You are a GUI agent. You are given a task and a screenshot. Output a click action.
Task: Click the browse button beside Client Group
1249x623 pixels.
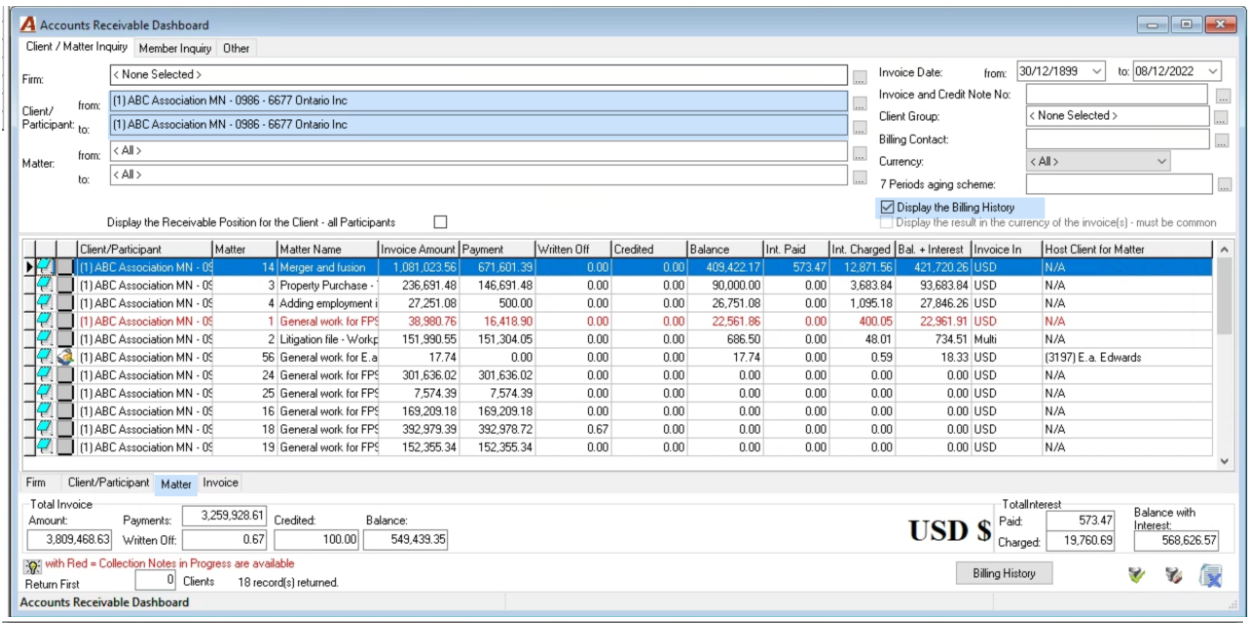1220,117
